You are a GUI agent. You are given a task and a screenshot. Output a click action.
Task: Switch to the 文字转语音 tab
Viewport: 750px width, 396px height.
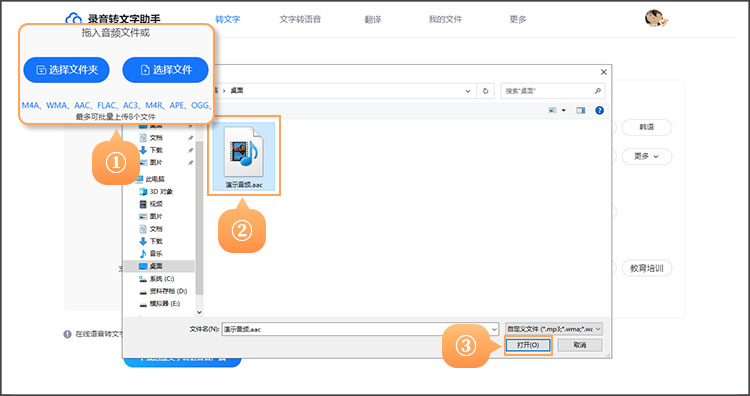(x=300, y=20)
